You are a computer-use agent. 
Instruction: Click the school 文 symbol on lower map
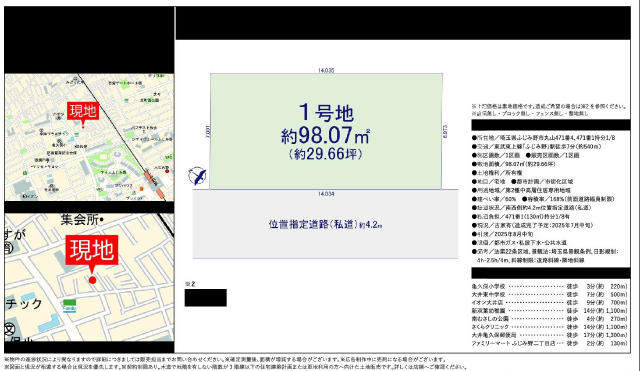(10, 329)
